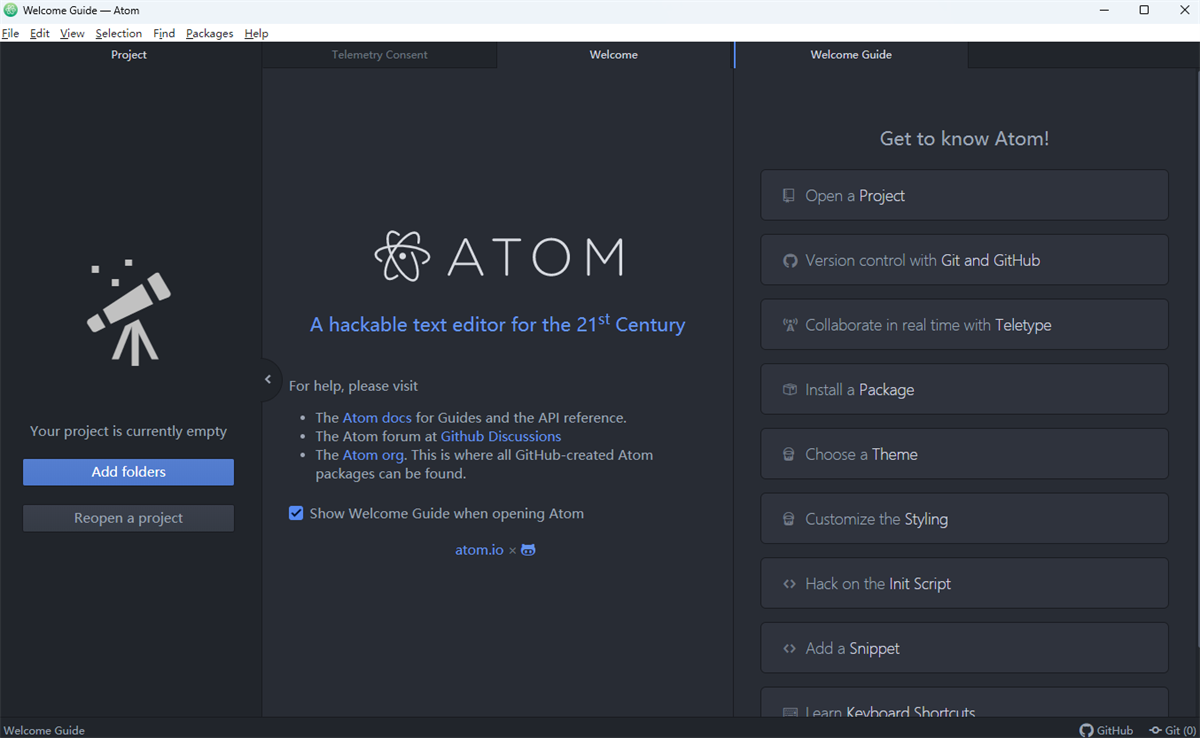Click the Add folders button
This screenshot has width=1200, height=738.
coord(128,471)
